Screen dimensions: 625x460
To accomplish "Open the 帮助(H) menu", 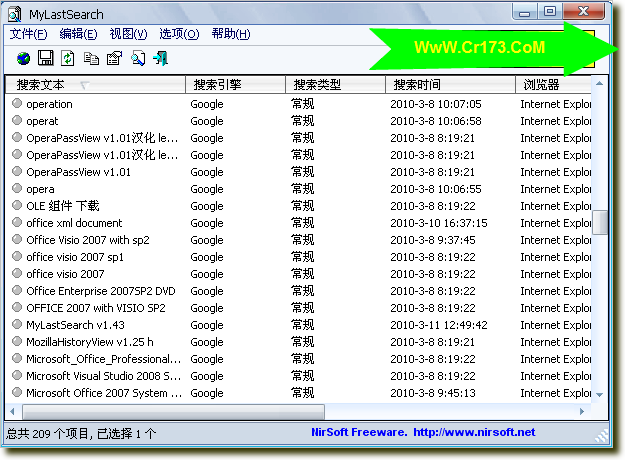I will [x=230, y=34].
